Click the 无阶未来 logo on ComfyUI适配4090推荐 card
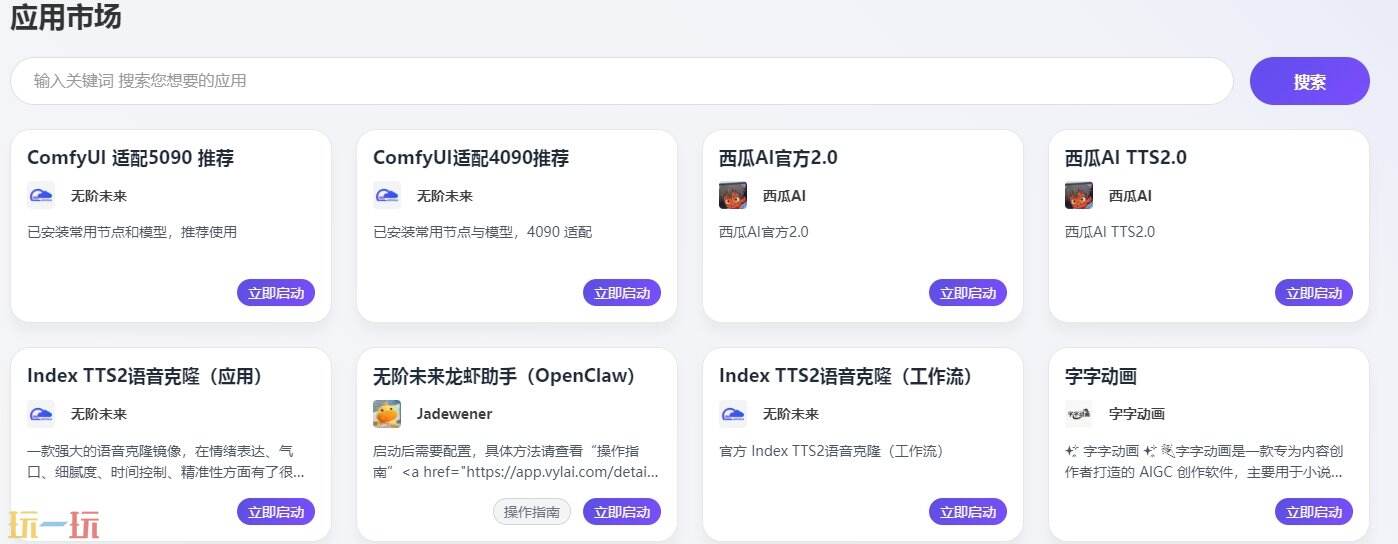The width and height of the screenshot is (1398, 544). [x=387, y=195]
